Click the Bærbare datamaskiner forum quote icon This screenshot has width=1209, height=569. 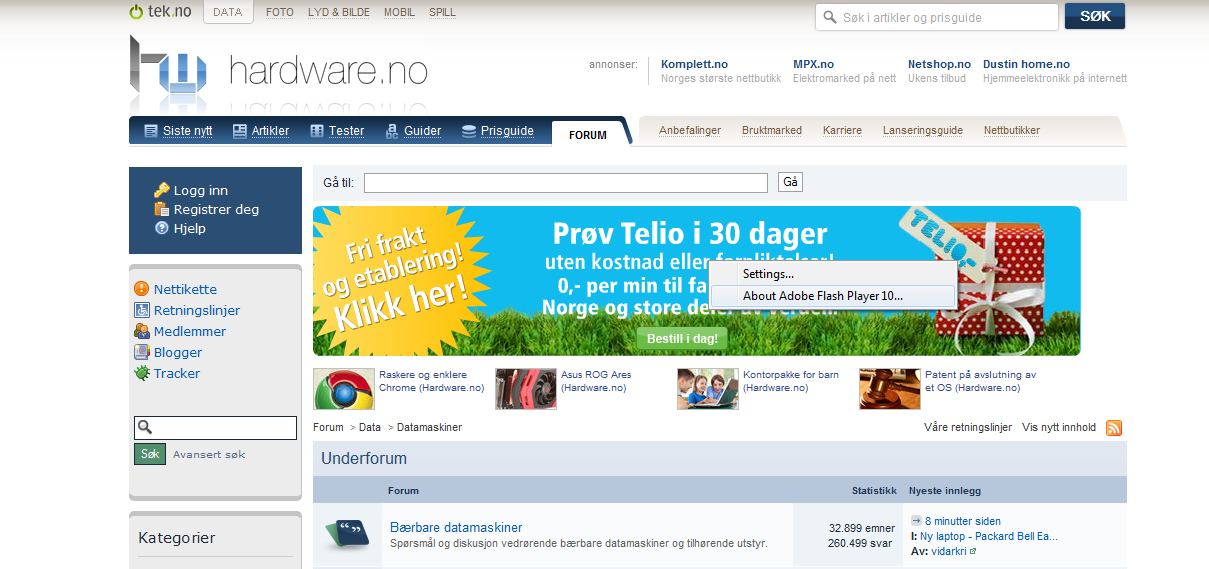tap(349, 535)
